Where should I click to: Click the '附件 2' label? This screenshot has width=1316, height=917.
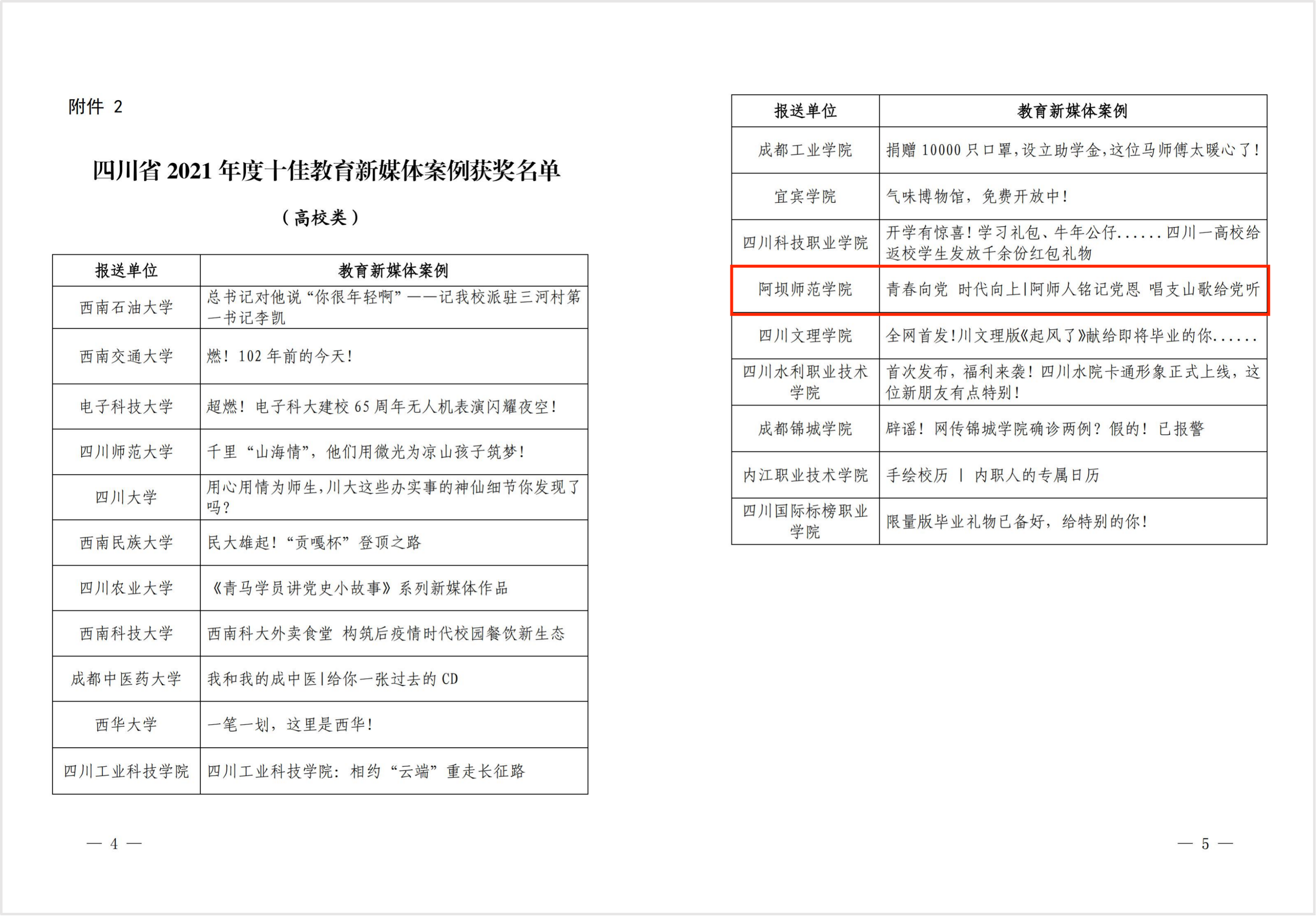95,106
